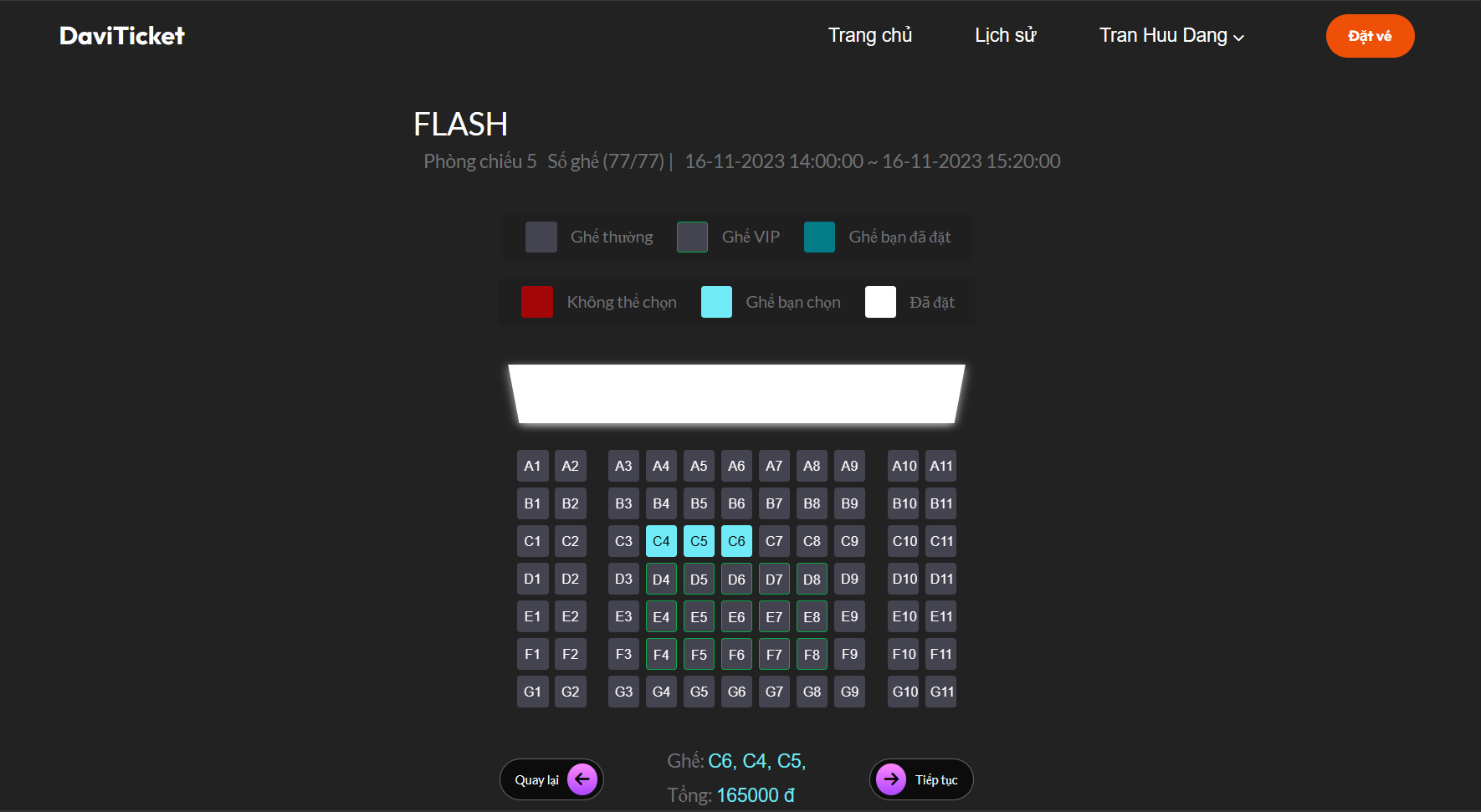Click the left arrow icon on Quay lại

click(x=582, y=779)
